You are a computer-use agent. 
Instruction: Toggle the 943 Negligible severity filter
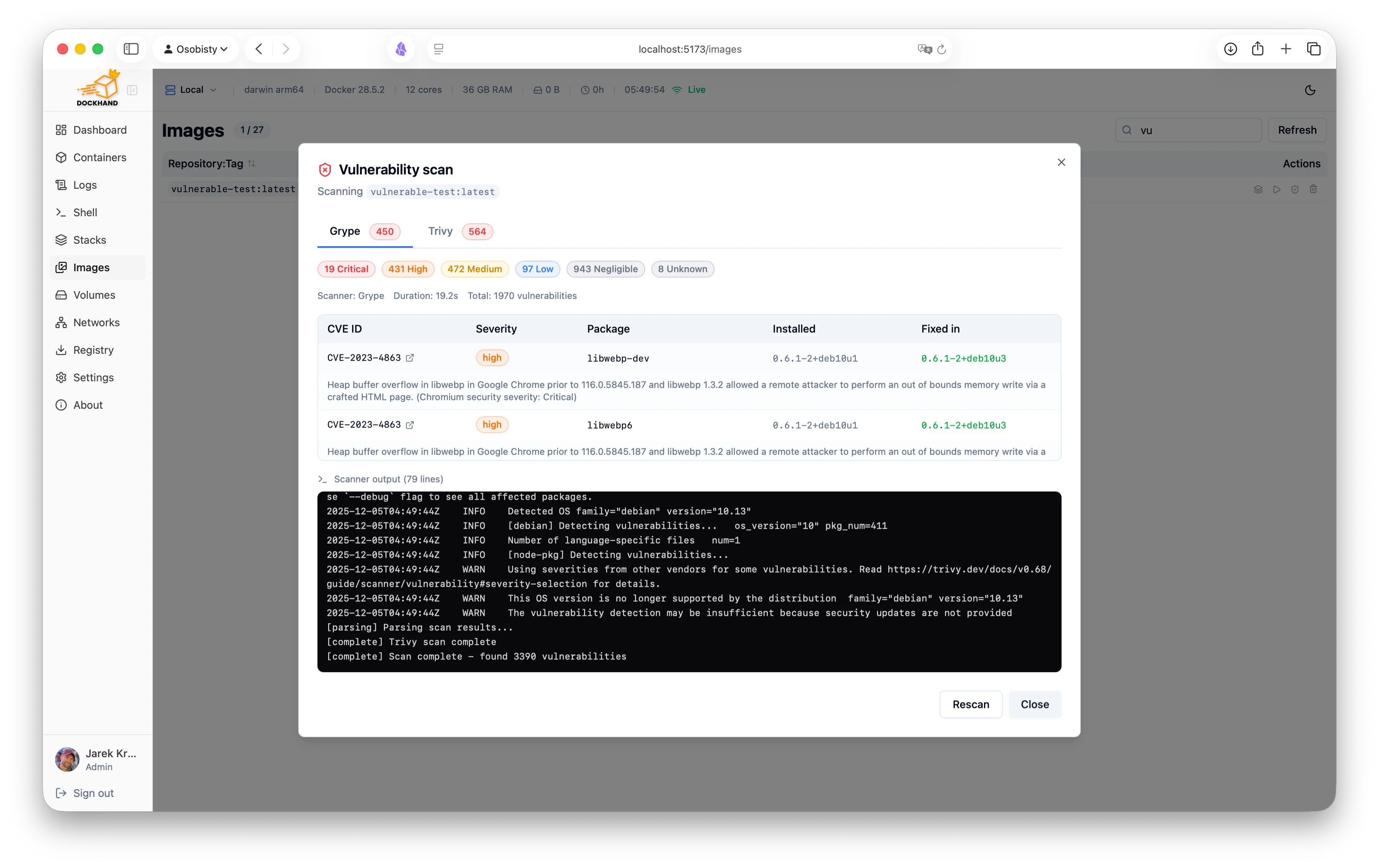(x=605, y=269)
